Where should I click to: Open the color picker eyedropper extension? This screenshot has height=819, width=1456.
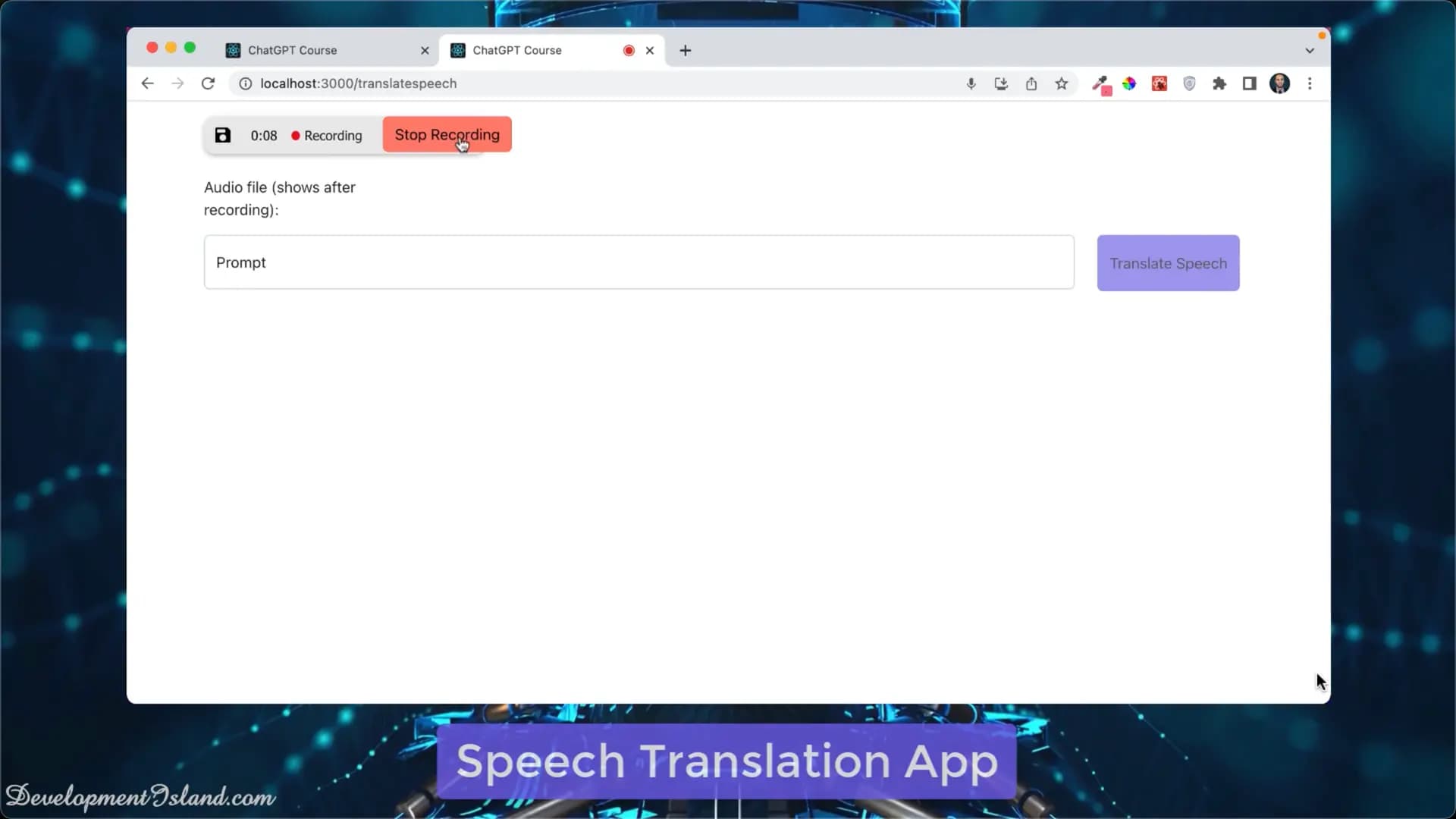[x=1101, y=83]
